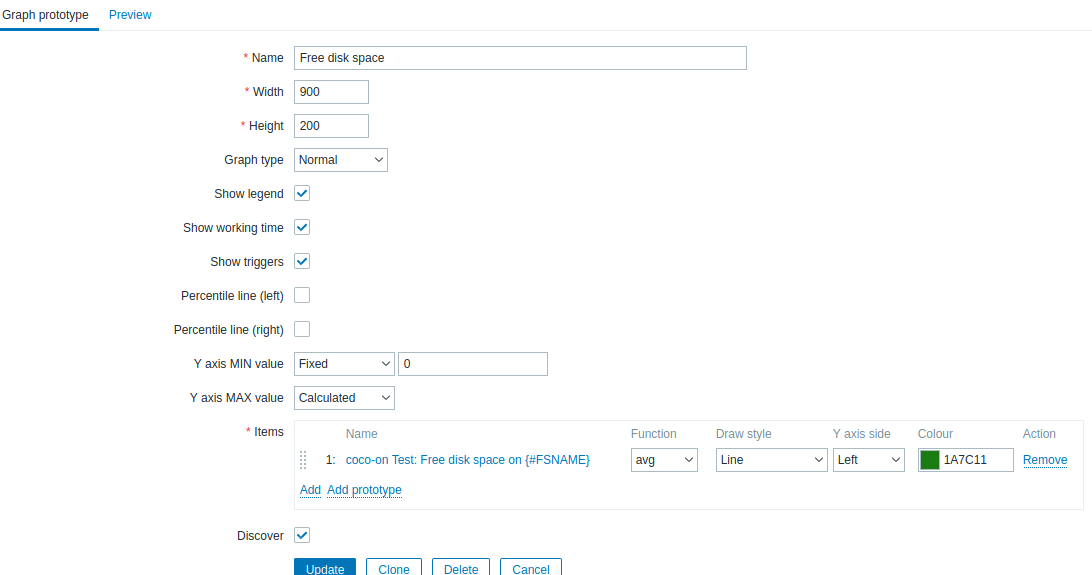1092x575 pixels.
Task: Enable Percentile line (left) checkbox
Action: click(302, 296)
